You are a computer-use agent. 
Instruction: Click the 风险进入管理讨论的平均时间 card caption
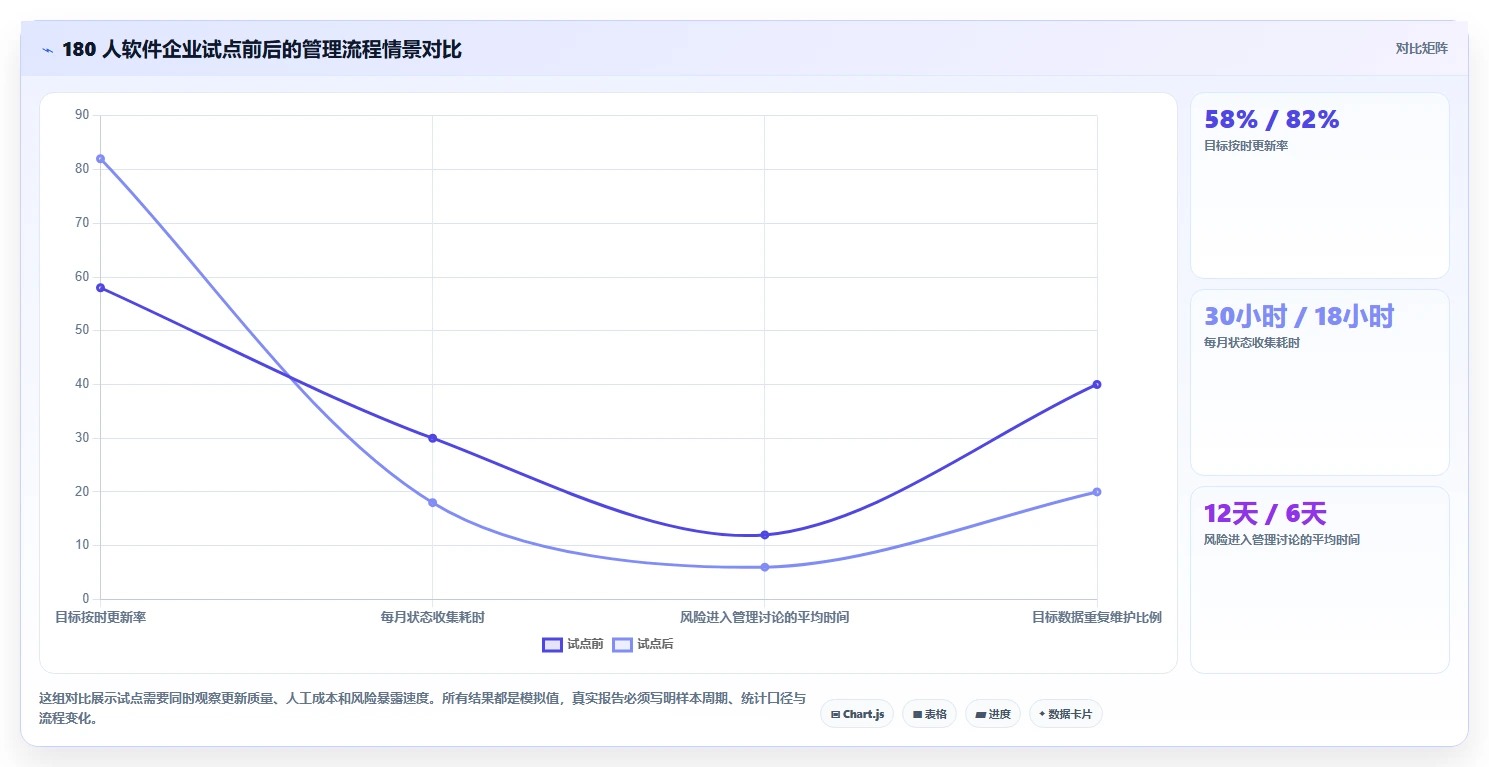[x=1282, y=540]
